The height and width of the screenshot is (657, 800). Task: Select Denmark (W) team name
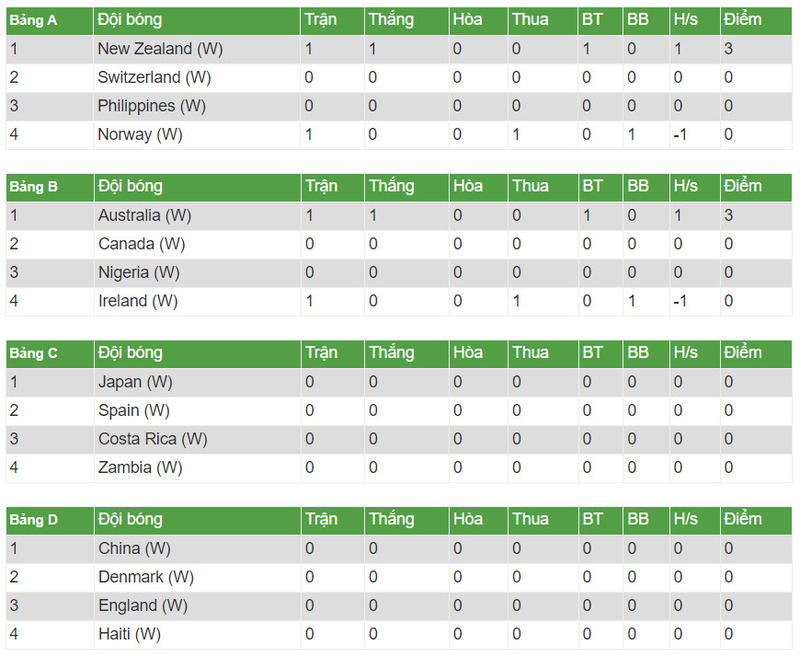coord(145,577)
